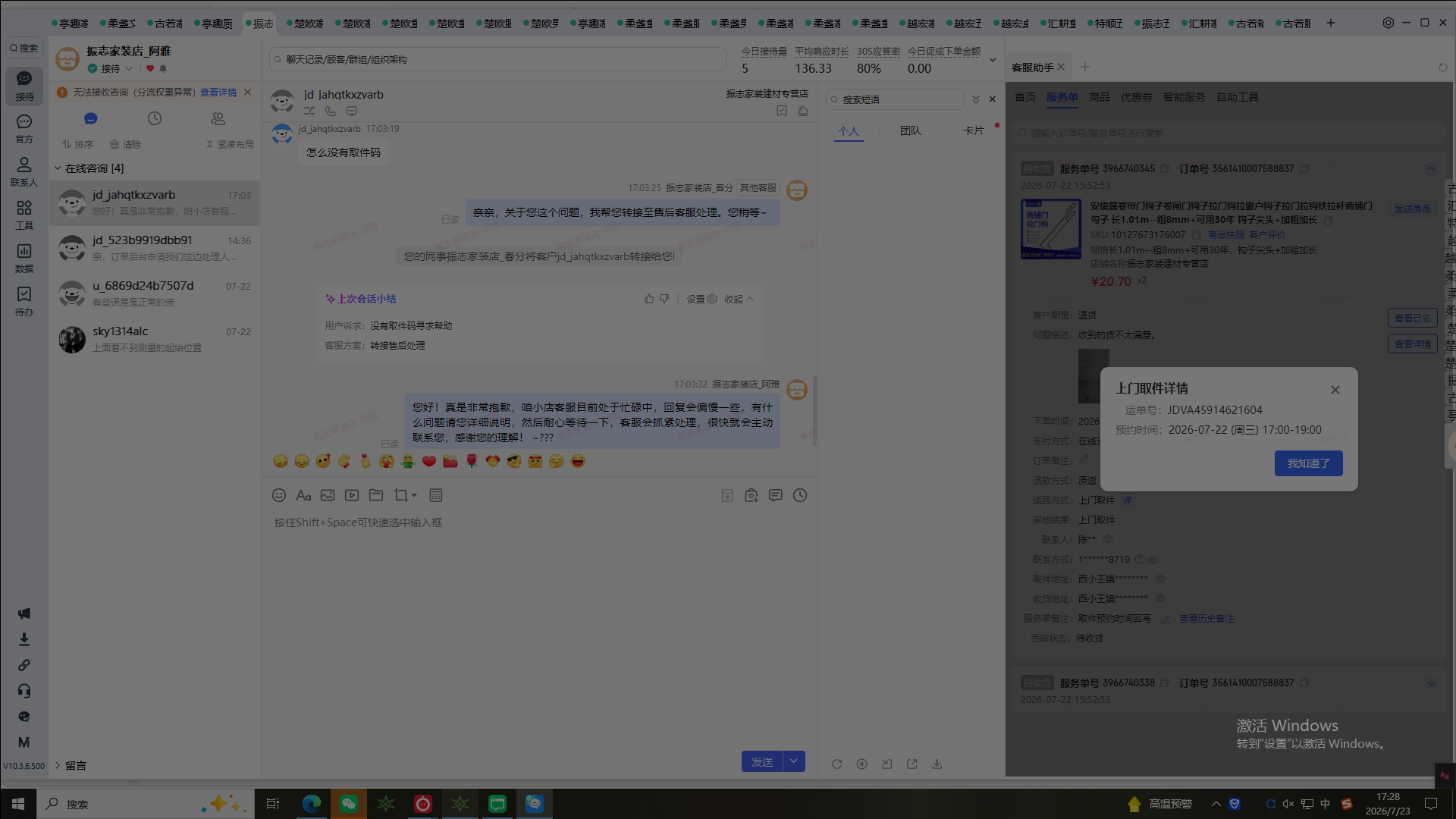Screen dimensions: 1456x819
Task: Click the calculator-style icon in the chat toolbar
Action: click(x=436, y=495)
